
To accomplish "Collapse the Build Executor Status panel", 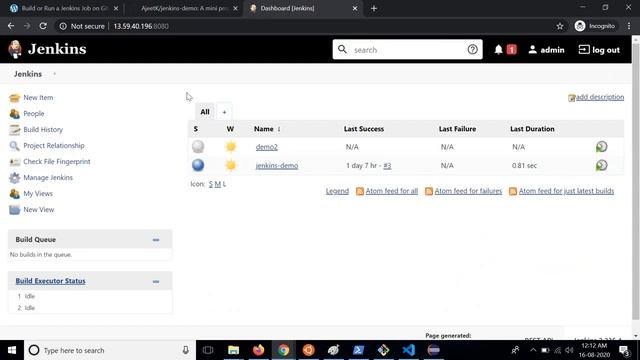I will (156, 281).
